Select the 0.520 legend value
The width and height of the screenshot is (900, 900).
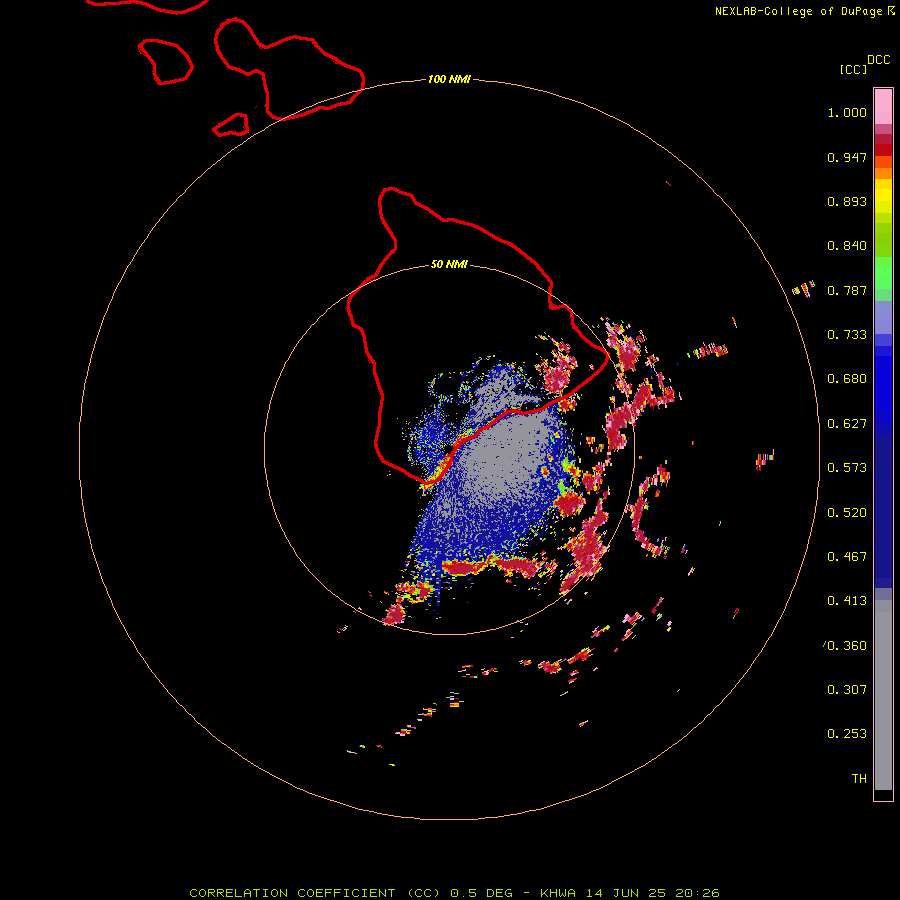[x=847, y=513]
